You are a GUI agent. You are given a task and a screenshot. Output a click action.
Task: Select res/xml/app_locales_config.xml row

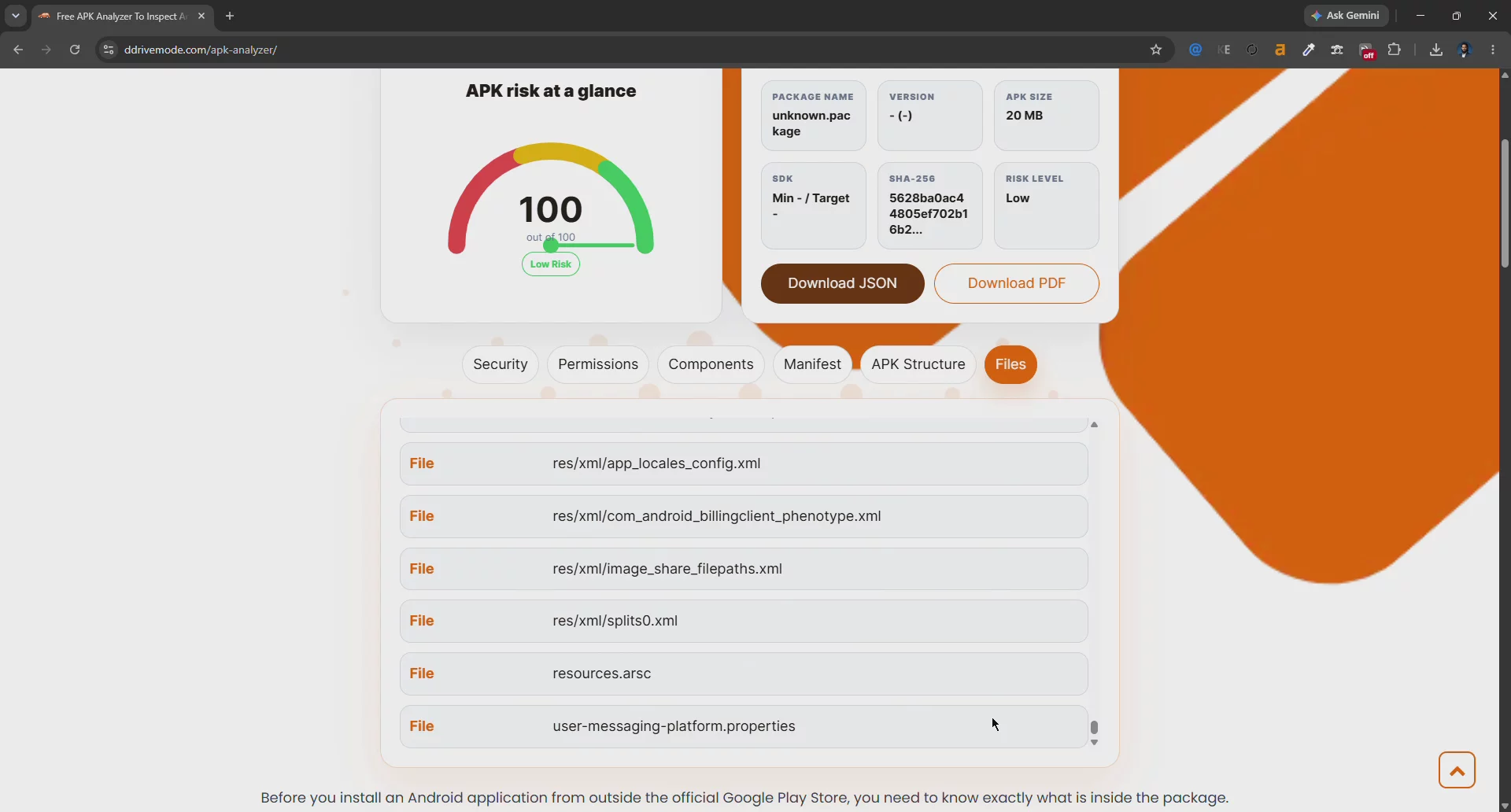click(x=744, y=463)
